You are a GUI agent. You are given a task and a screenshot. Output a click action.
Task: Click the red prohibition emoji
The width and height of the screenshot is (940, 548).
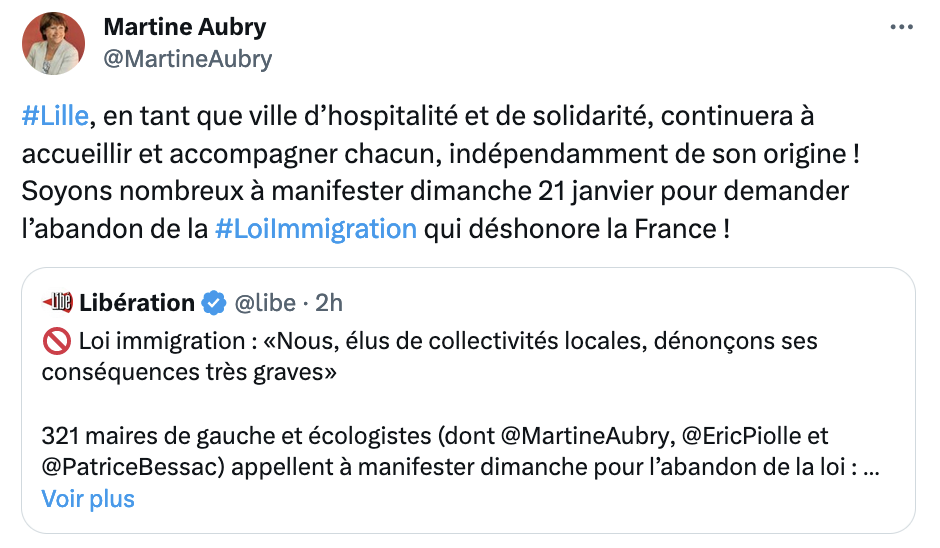click(x=55, y=342)
